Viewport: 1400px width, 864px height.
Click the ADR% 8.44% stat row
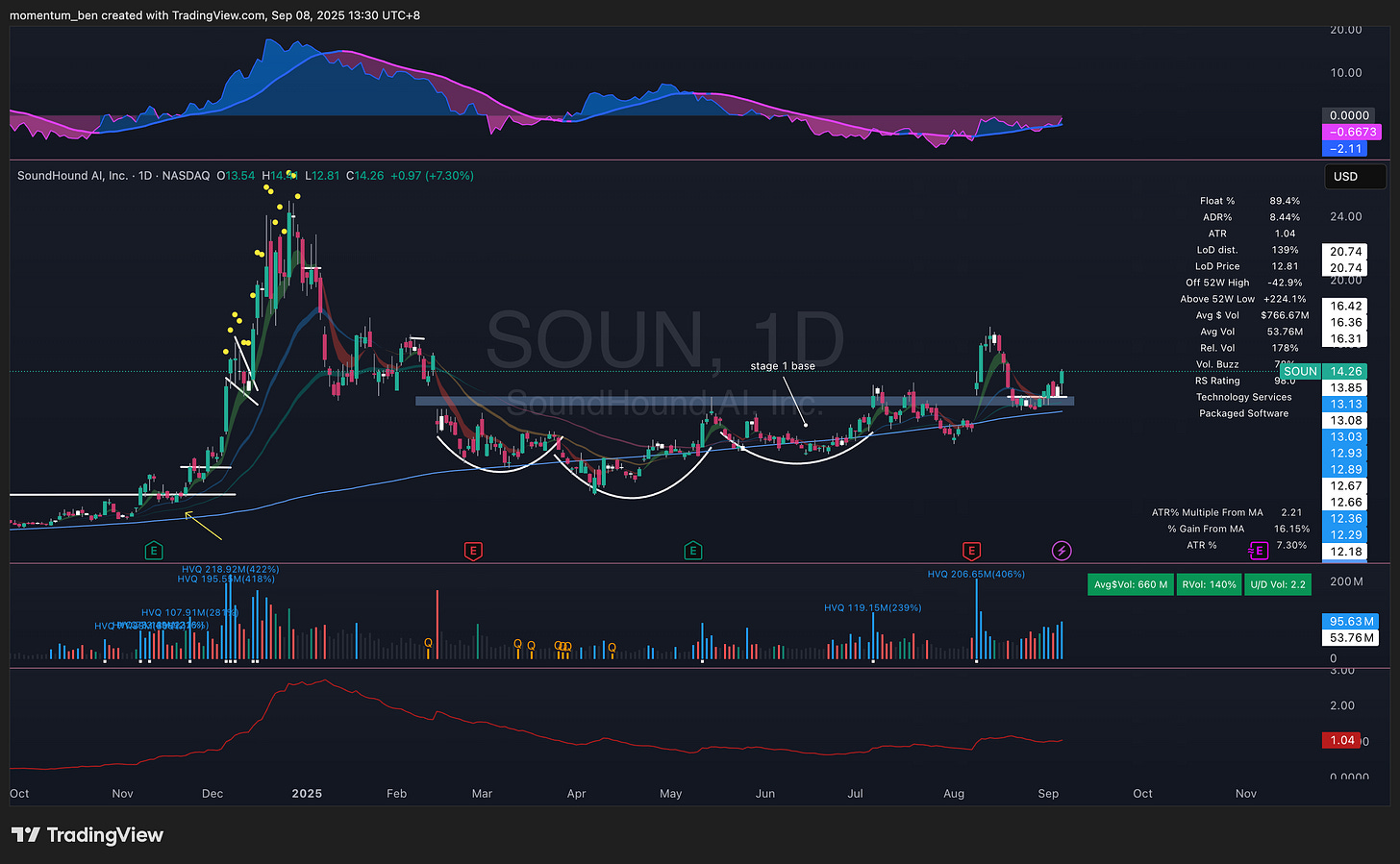(x=1250, y=217)
